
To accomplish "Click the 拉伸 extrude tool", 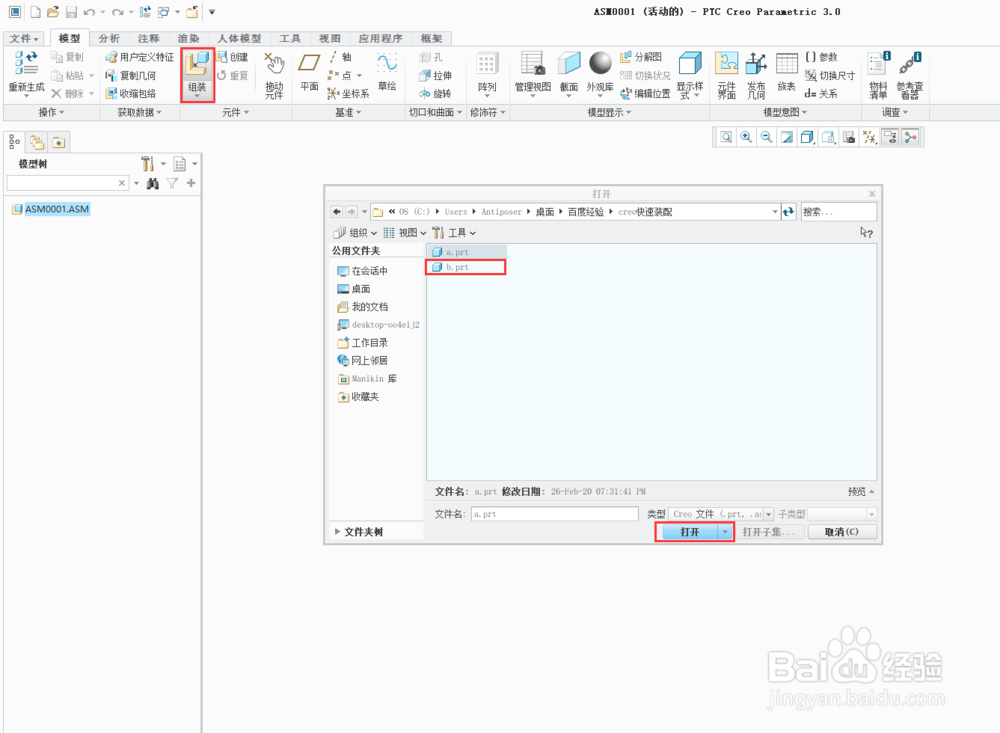I will click(435, 75).
